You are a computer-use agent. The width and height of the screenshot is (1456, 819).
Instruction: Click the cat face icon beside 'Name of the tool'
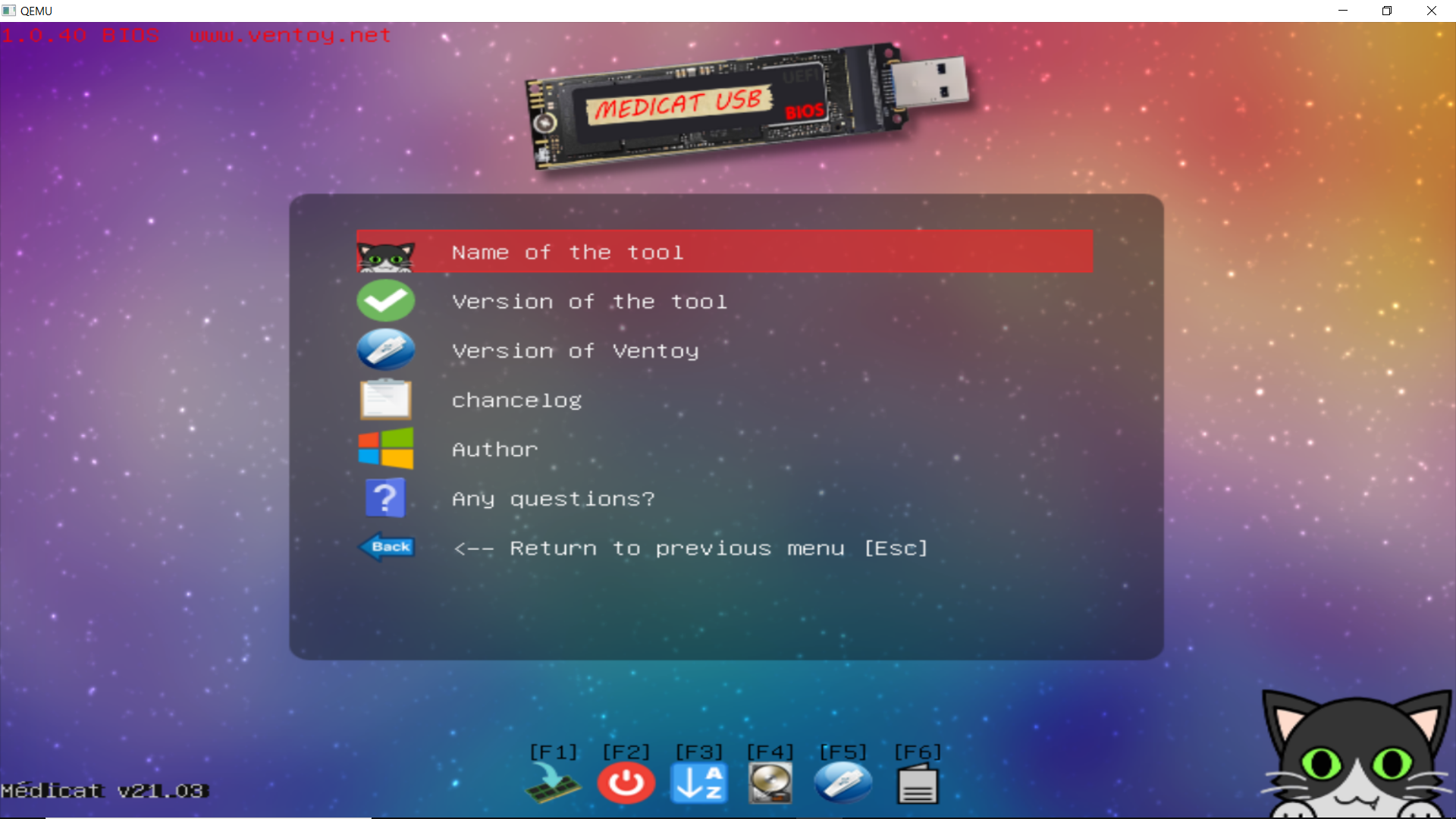pos(386,256)
